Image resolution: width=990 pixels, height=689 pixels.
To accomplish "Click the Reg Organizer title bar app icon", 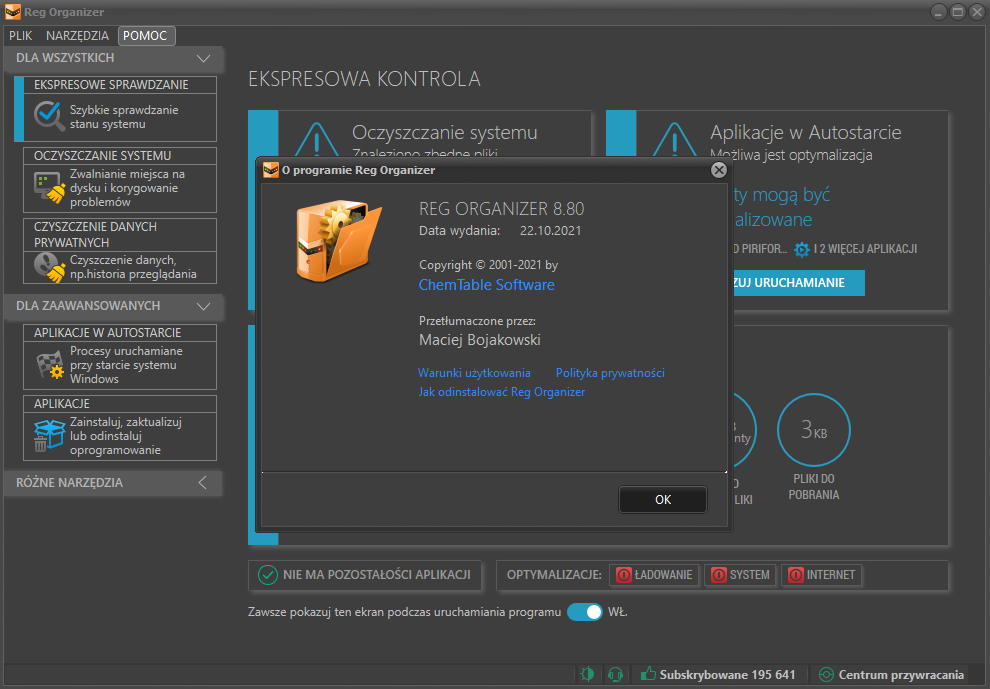I will [x=13, y=12].
